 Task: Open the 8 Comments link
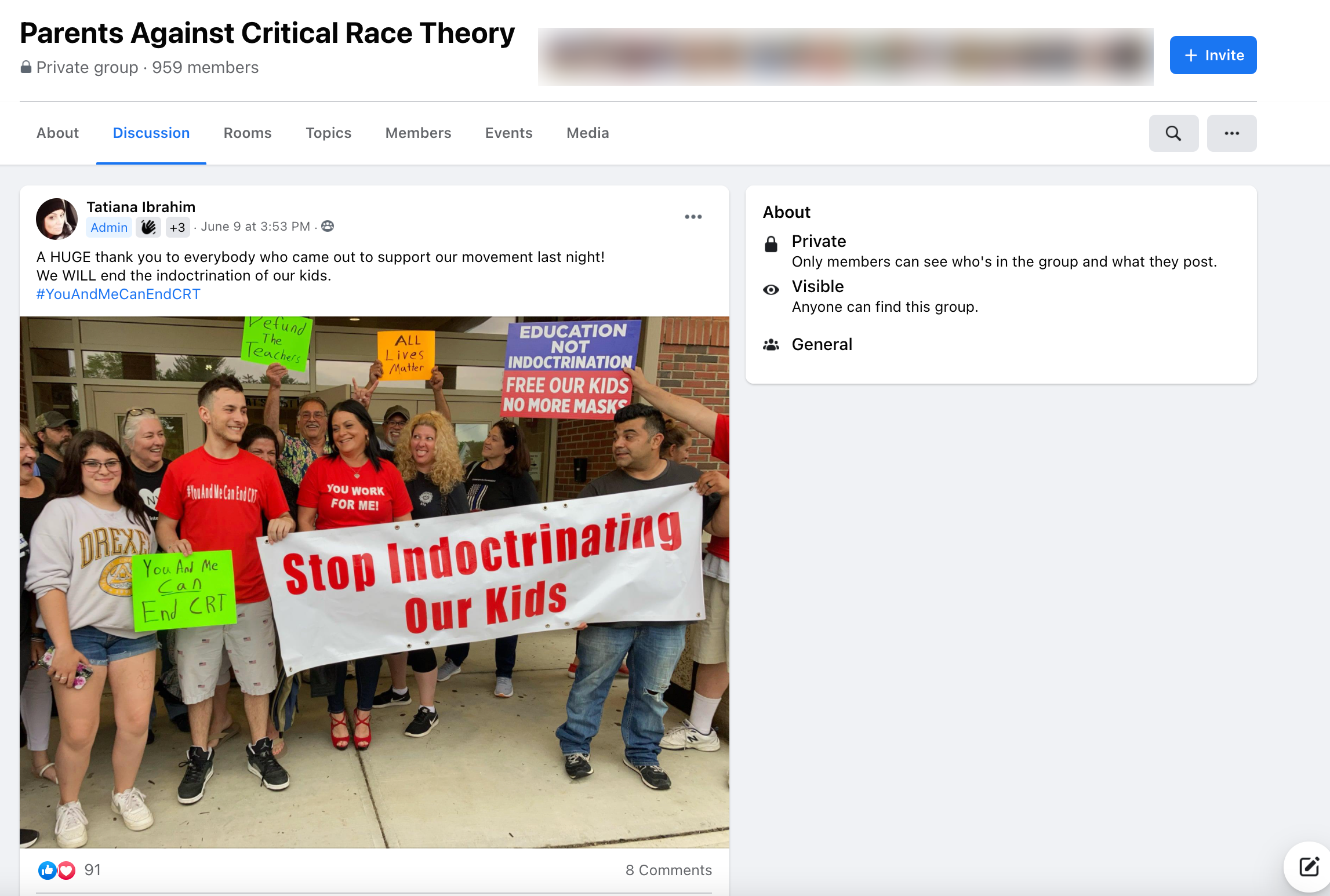[668, 869]
